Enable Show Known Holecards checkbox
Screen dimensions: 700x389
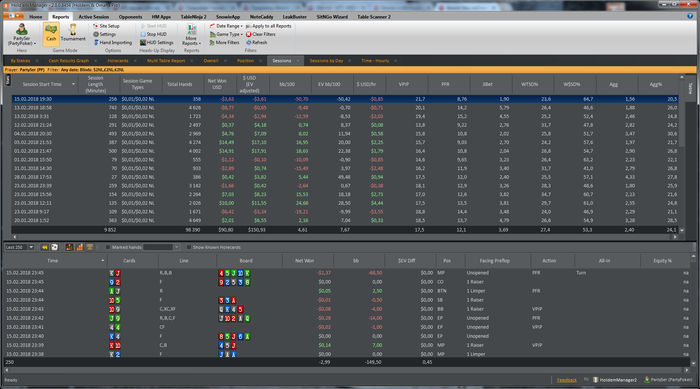click(x=189, y=247)
